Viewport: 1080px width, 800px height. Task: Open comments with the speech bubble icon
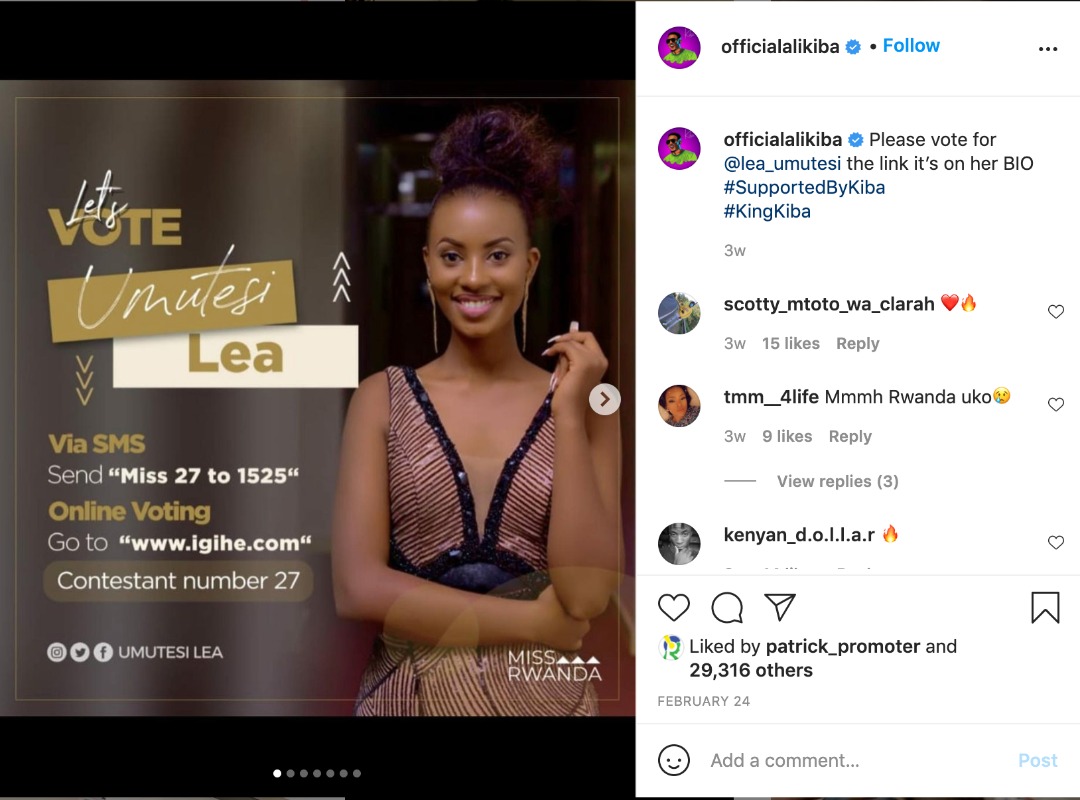tap(727, 607)
